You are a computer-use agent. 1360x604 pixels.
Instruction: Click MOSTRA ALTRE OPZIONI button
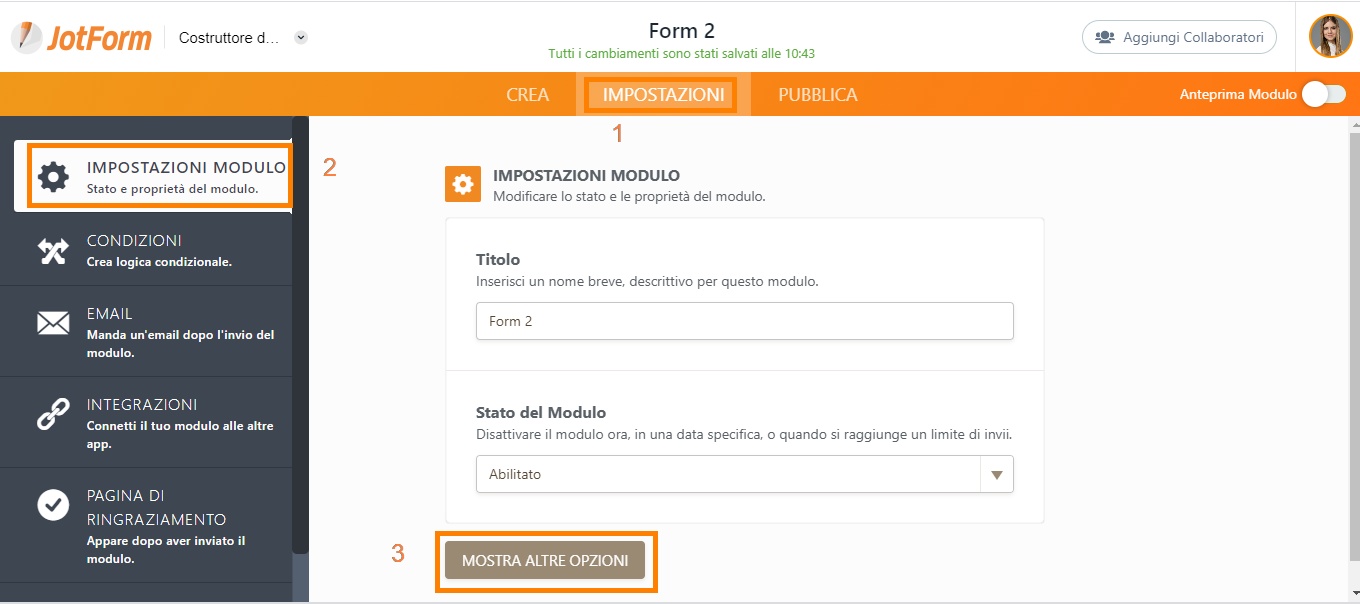(x=545, y=561)
